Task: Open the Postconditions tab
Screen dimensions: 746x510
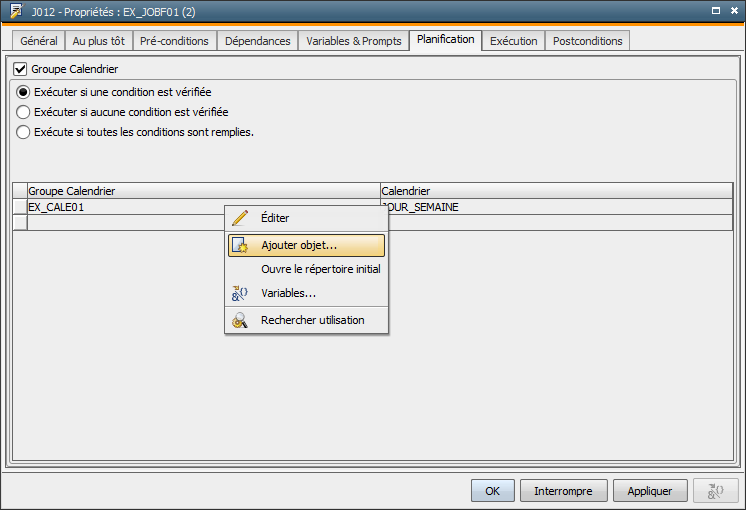Action: coord(587,41)
